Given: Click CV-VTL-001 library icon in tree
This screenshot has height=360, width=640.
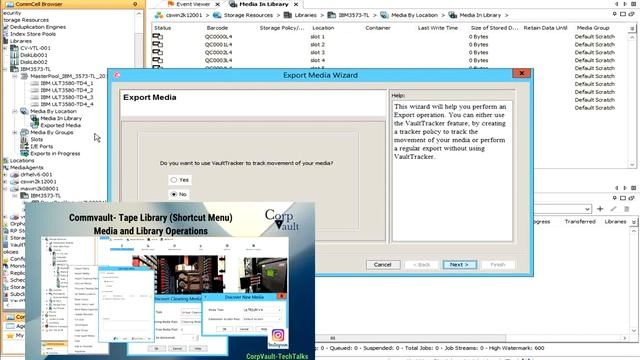Looking at the screenshot, I should [x=14, y=48].
